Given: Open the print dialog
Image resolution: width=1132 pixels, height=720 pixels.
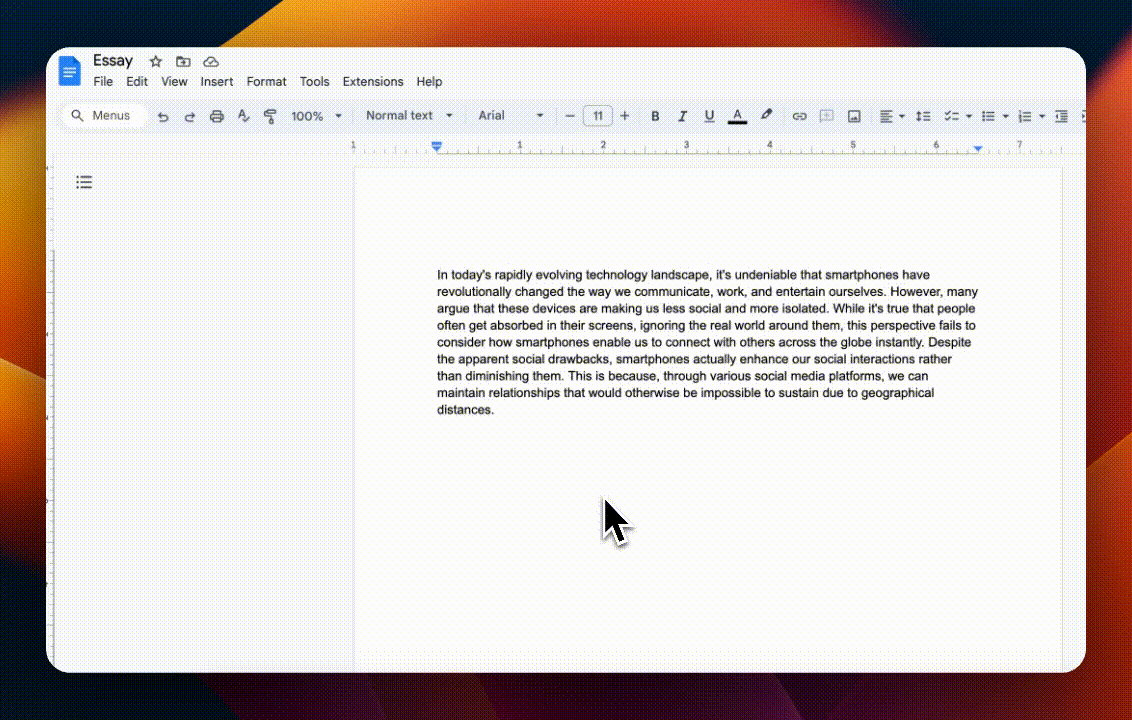Looking at the screenshot, I should 217,115.
